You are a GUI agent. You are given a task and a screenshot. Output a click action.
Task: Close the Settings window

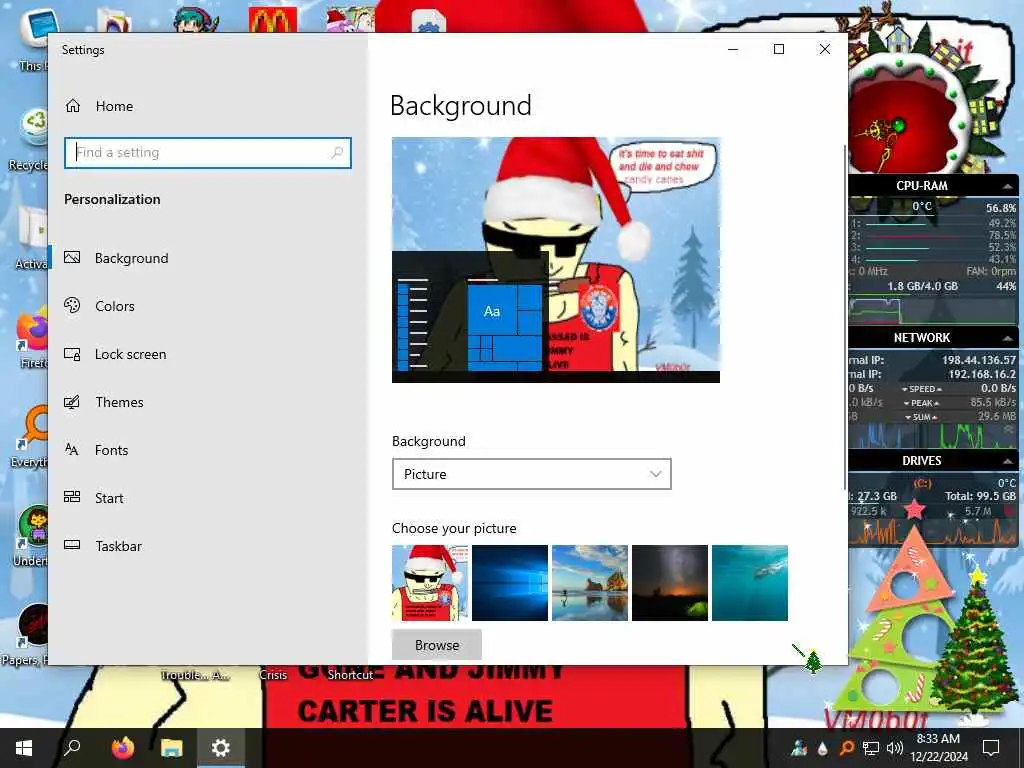click(825, 49)
